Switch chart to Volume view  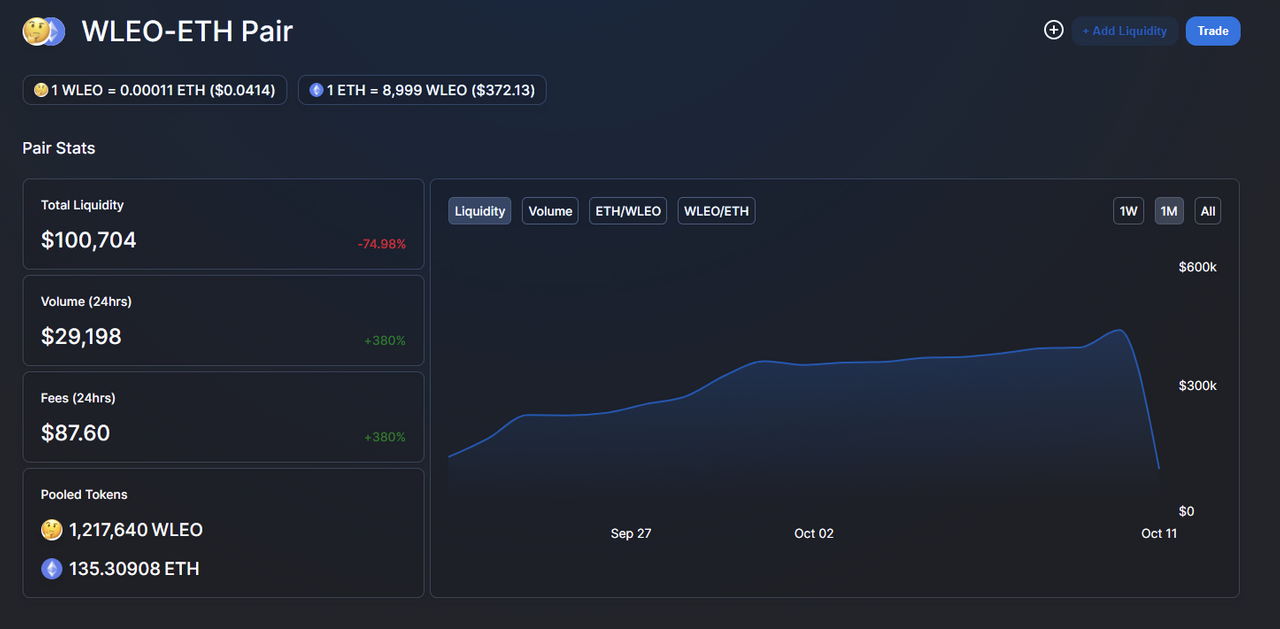550,211
